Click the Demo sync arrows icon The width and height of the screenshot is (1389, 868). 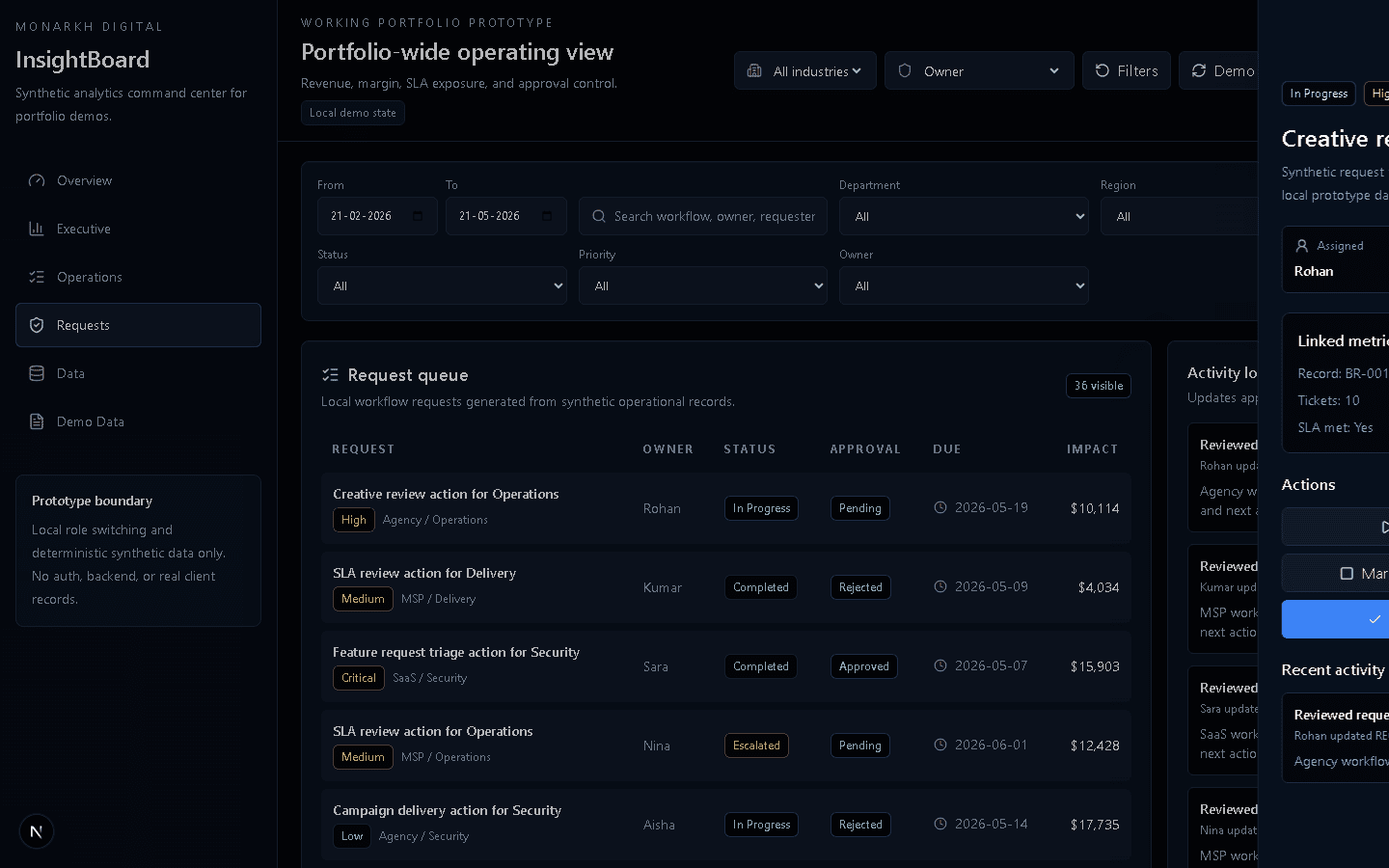(x=1199, y=70)
